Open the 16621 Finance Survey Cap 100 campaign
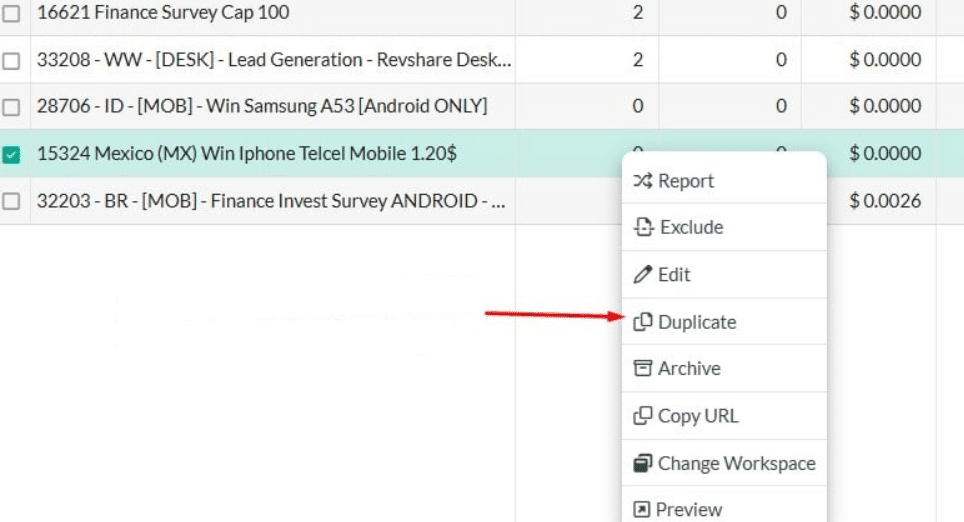Screen dimensions: 964x522 pyautogui.click(x=163, y=13)
